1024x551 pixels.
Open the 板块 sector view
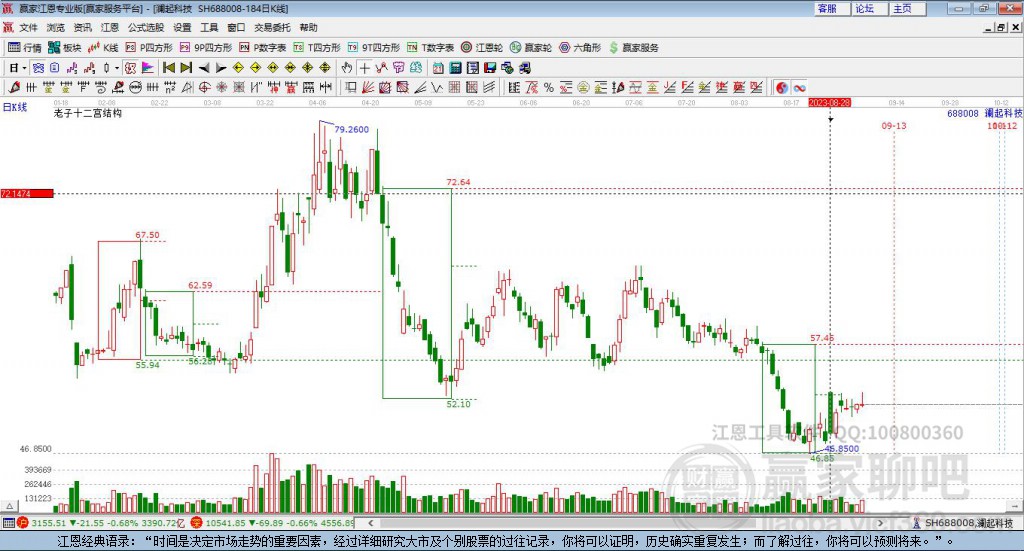click(65, 48)
